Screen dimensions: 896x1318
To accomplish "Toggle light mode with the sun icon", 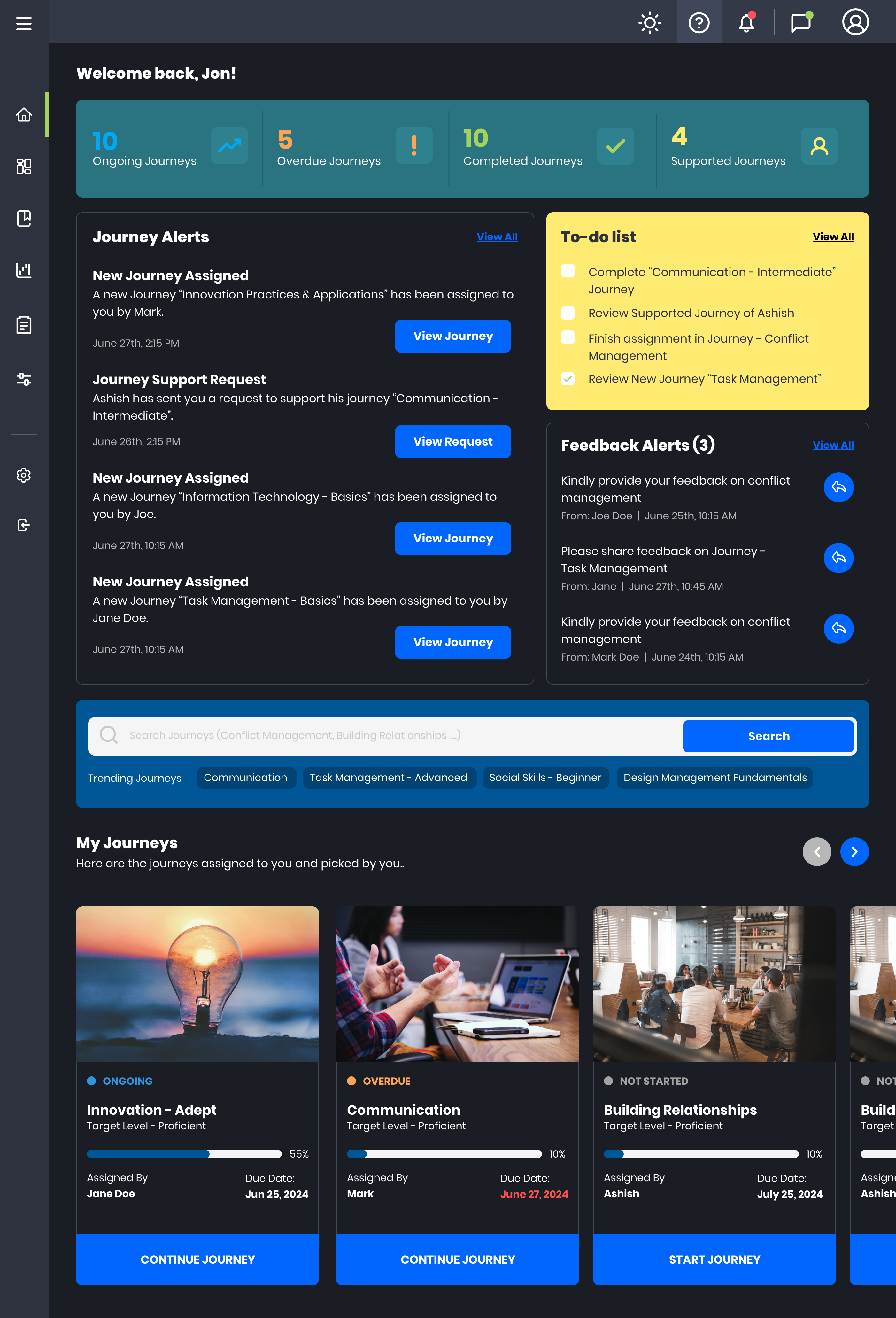I will coord(649,23).
